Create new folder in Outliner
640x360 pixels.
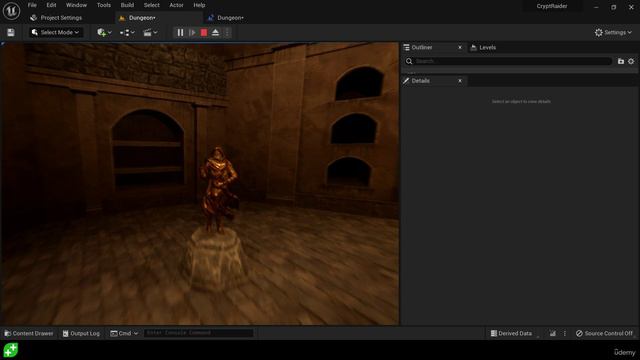621,61
